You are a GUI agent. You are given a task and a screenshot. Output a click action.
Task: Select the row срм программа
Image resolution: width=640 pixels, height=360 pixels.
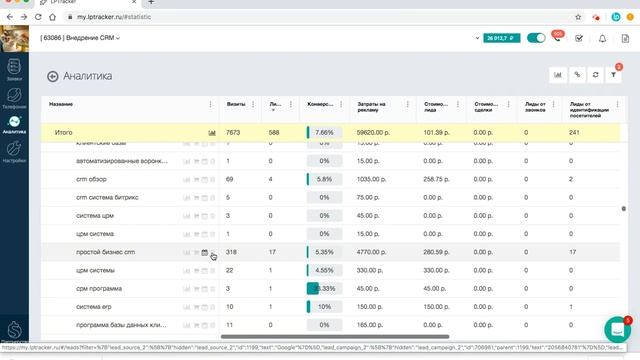pos(331,289)
